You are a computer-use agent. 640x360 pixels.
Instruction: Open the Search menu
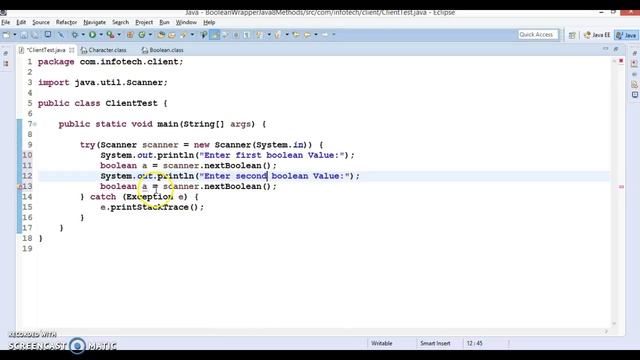tap(120, 22)
